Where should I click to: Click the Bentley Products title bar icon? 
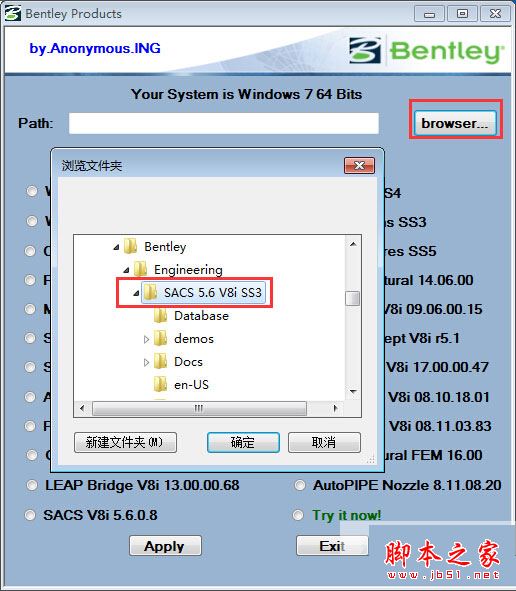click(x=12, y=14)
